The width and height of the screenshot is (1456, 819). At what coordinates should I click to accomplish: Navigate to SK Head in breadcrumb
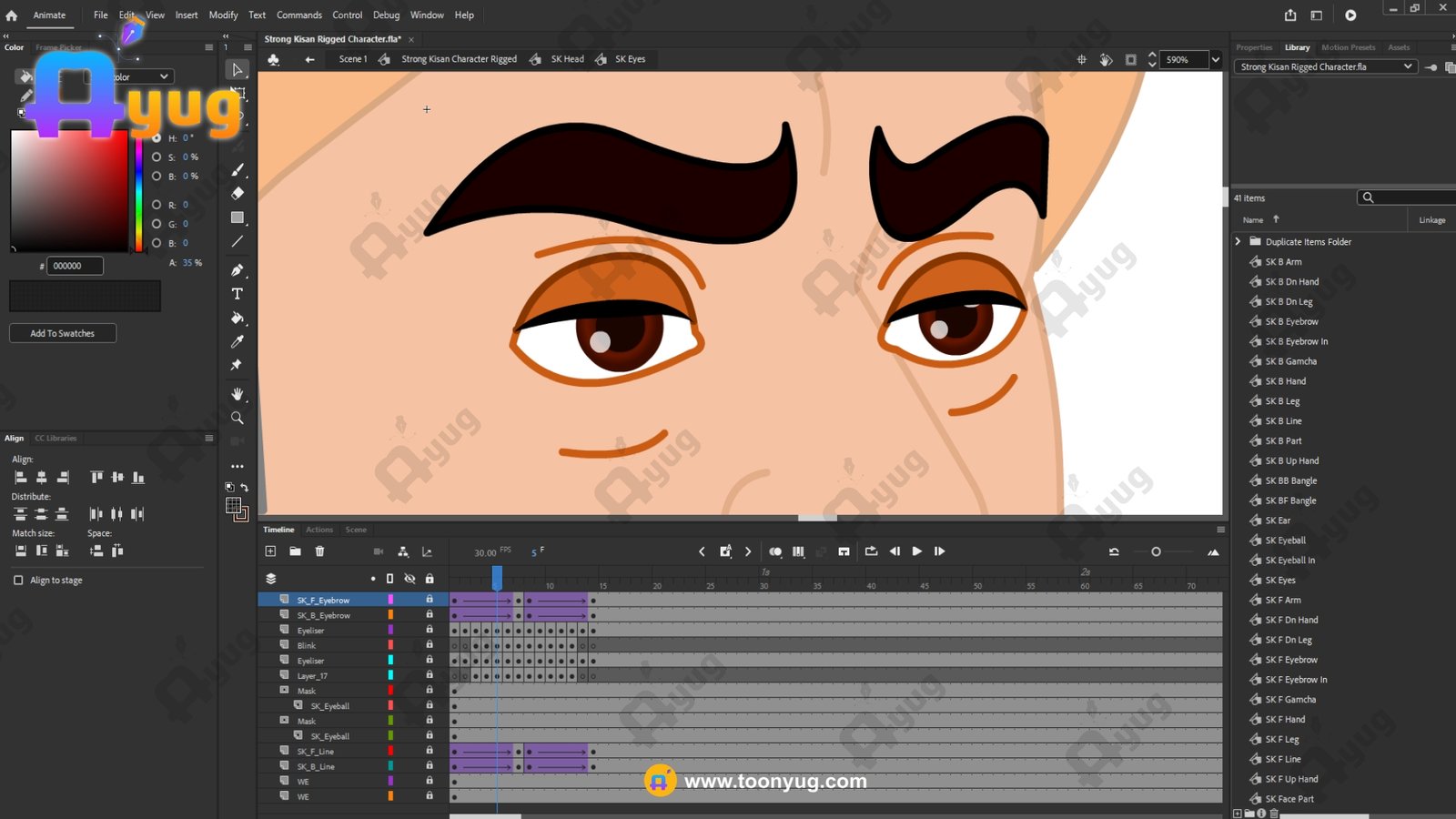[567, 59]
